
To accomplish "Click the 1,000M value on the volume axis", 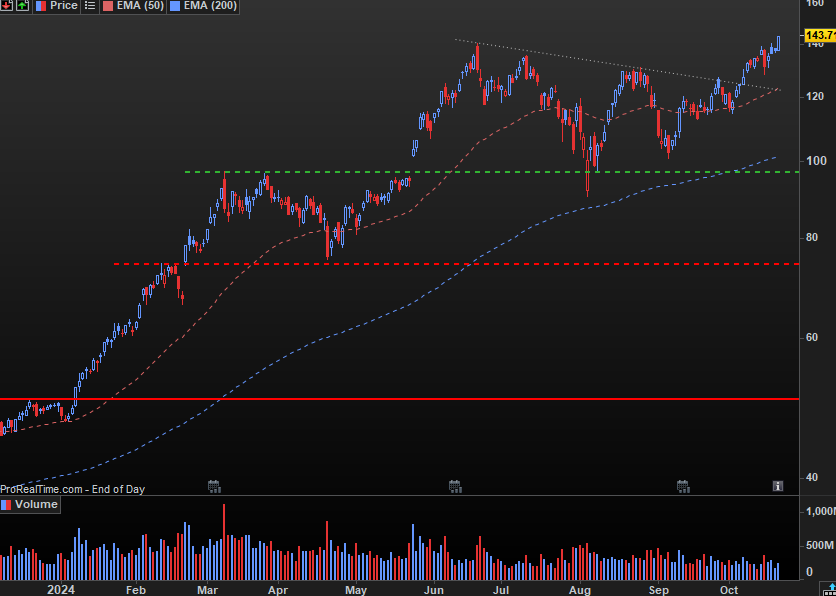I will 820,512.
